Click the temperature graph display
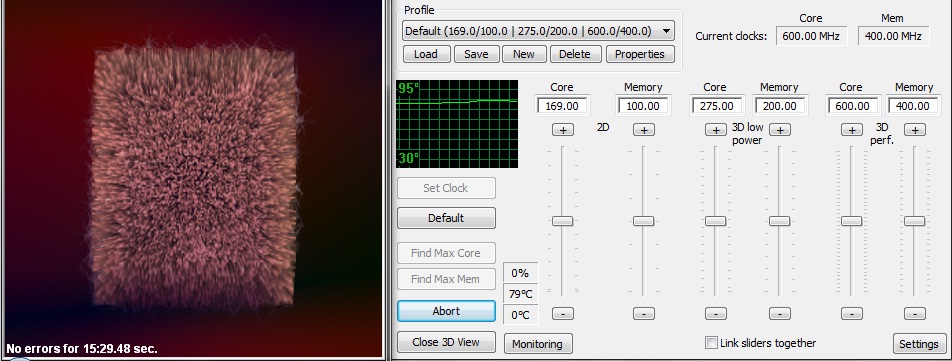The image size is (952, 361). (x=457, y=124)
